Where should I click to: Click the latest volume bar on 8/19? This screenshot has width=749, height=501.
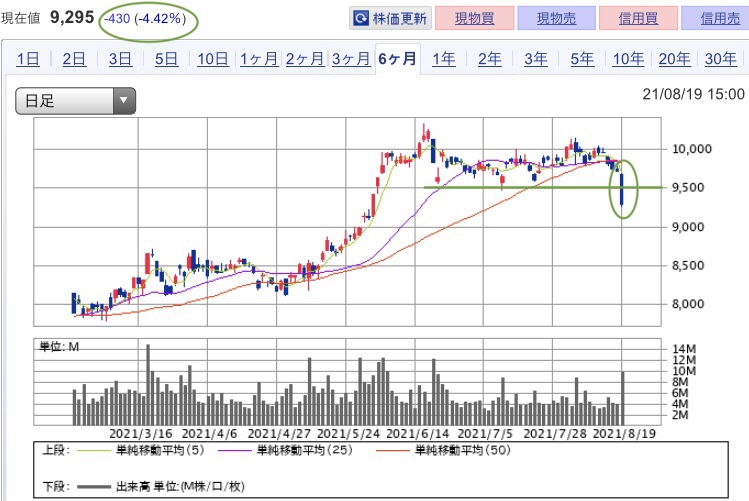point(623,398)
